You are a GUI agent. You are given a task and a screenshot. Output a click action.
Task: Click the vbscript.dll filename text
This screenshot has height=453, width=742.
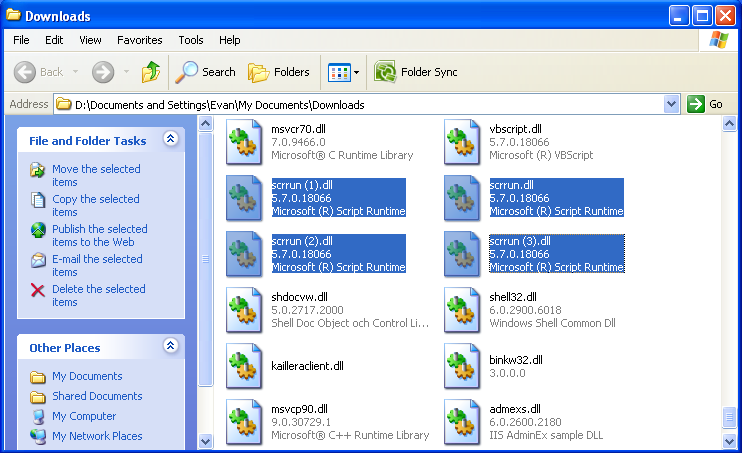[515, 129]
